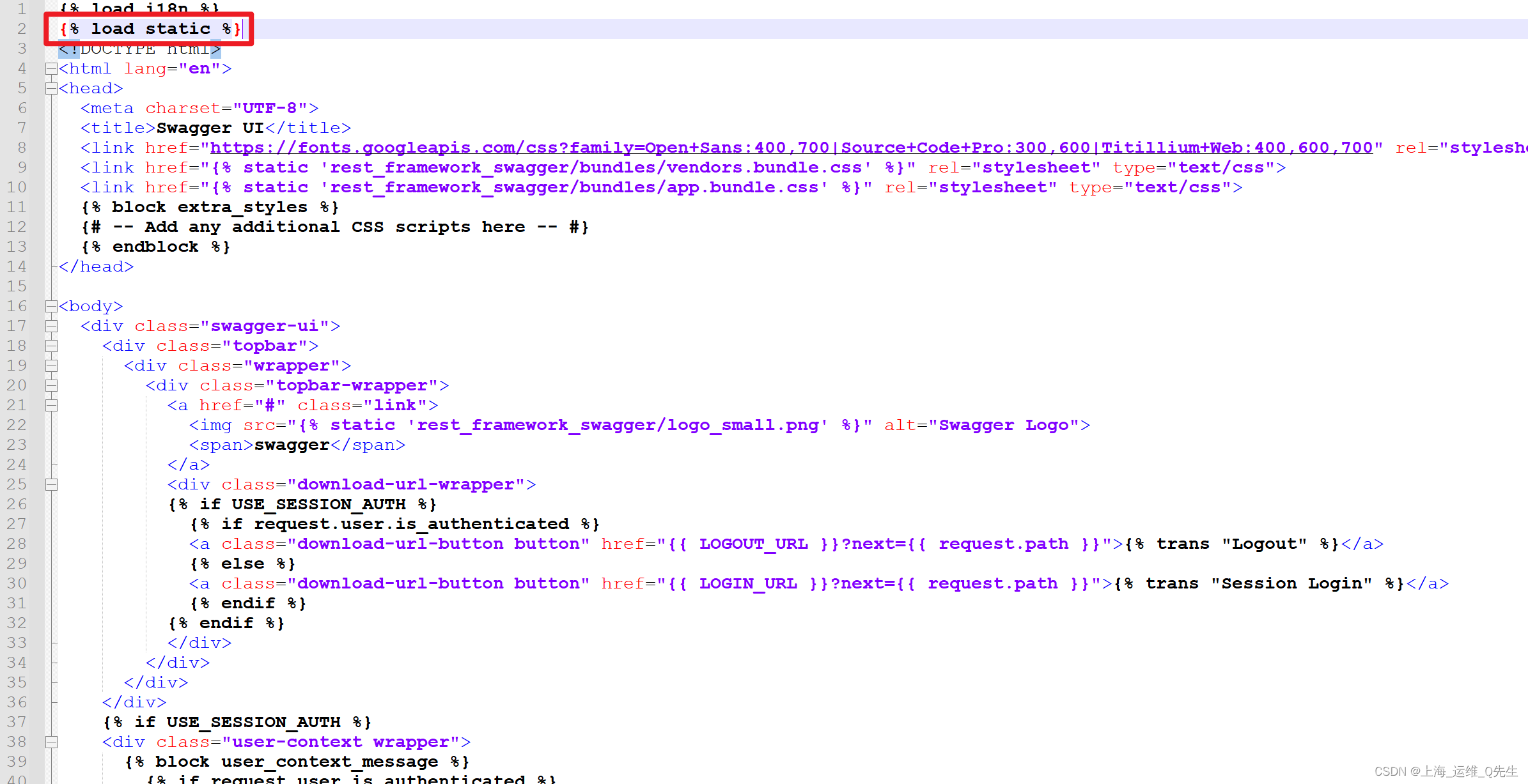1528x784 pixels.
Task: Click the block extra_styles tag
Action: pyautogui.click(x=210, y=207)
